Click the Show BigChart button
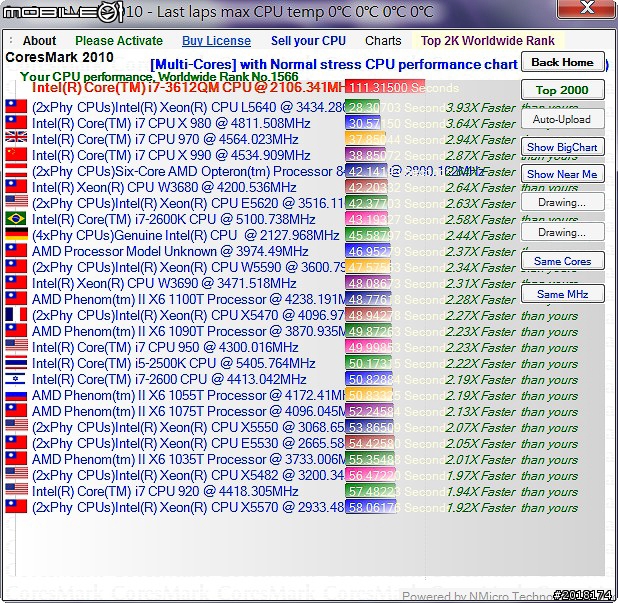The image size is (618, 603). (x=562, y=147)
